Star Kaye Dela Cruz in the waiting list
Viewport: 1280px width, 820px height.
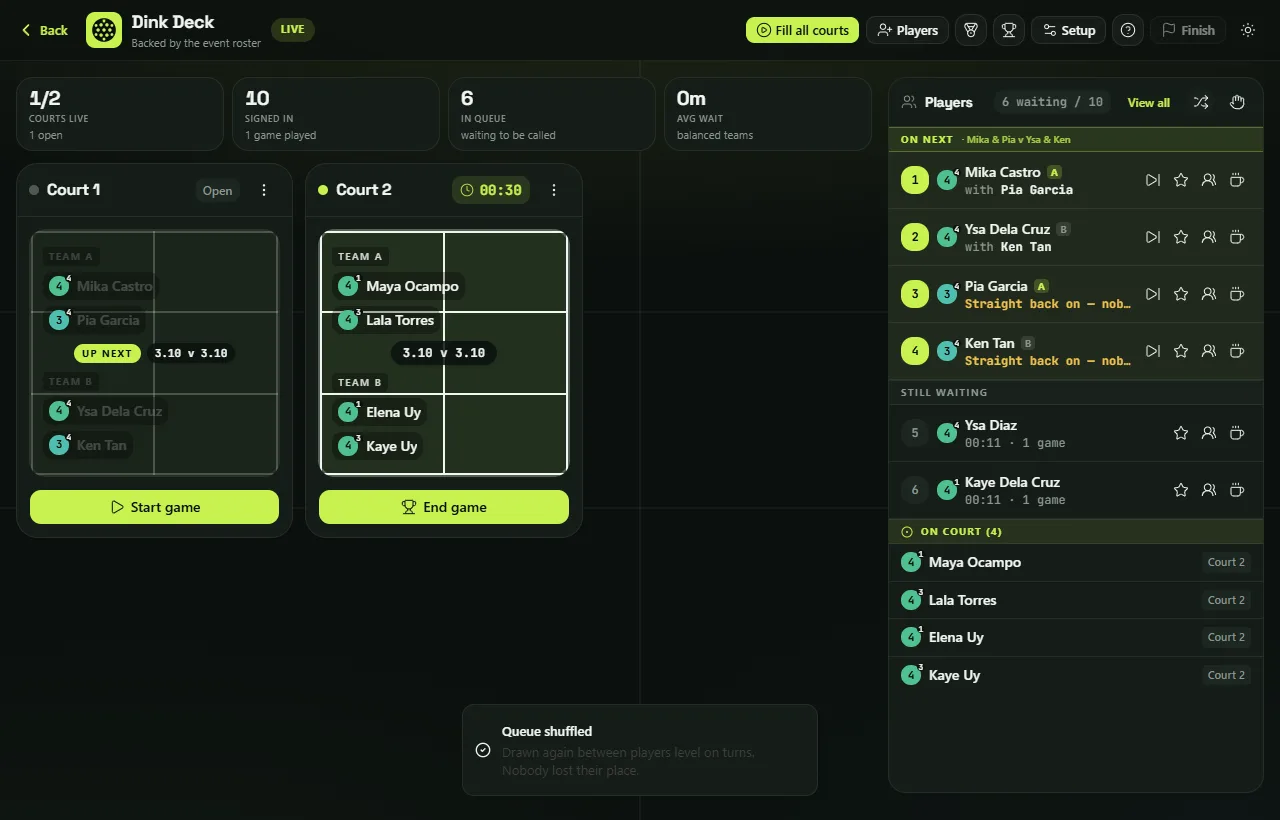pos(1181,490)
